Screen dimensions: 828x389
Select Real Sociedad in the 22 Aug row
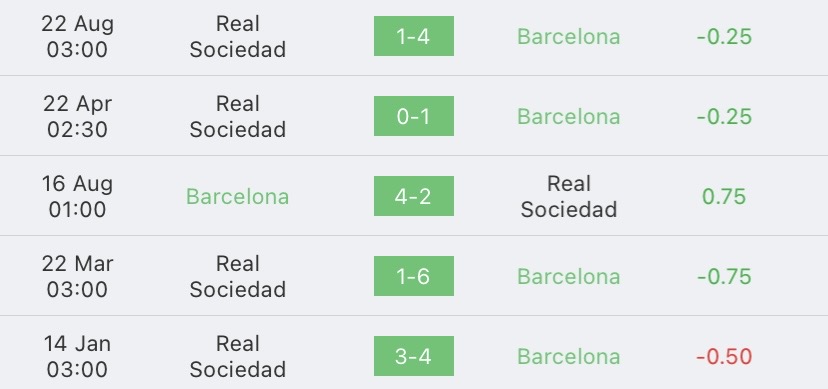(238, 36)
